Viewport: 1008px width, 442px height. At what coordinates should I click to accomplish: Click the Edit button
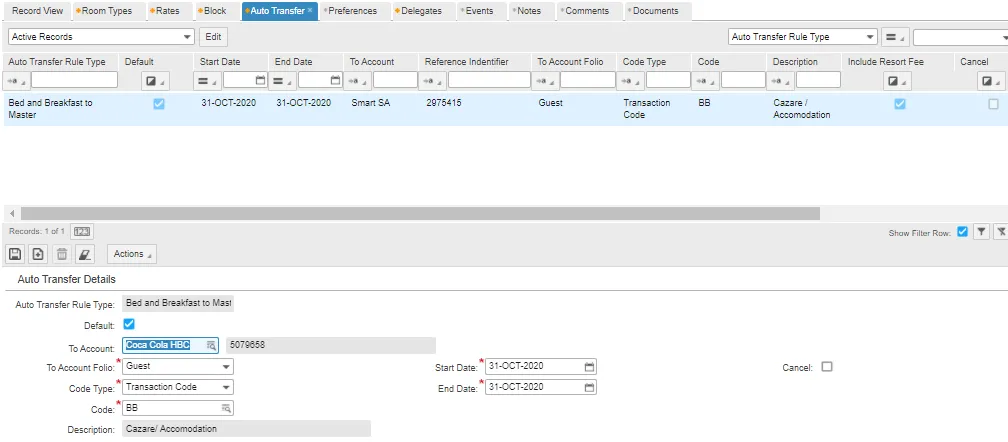[213, 37]
